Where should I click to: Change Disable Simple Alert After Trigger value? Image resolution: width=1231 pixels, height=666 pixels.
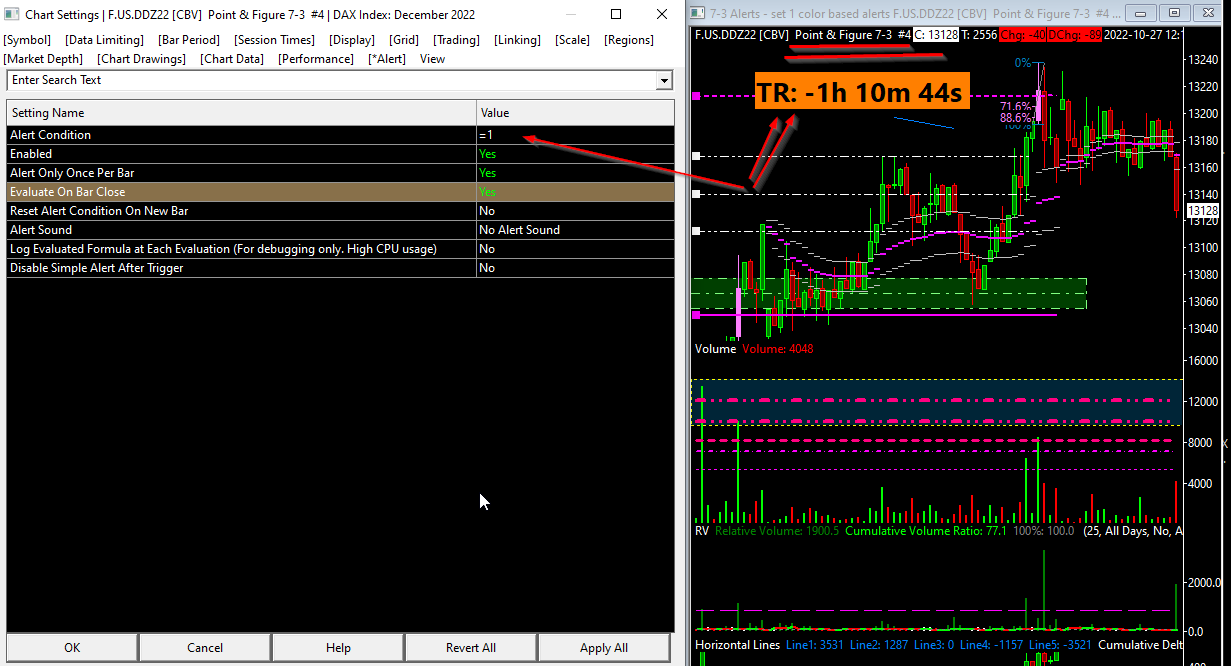575,268
